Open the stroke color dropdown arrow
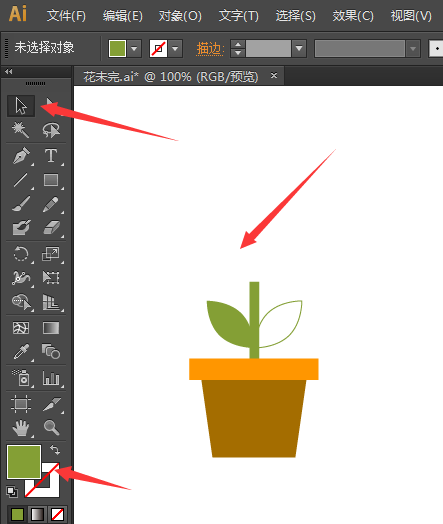The height and width of the screenshot is (524, 443). tap(175, 49)
